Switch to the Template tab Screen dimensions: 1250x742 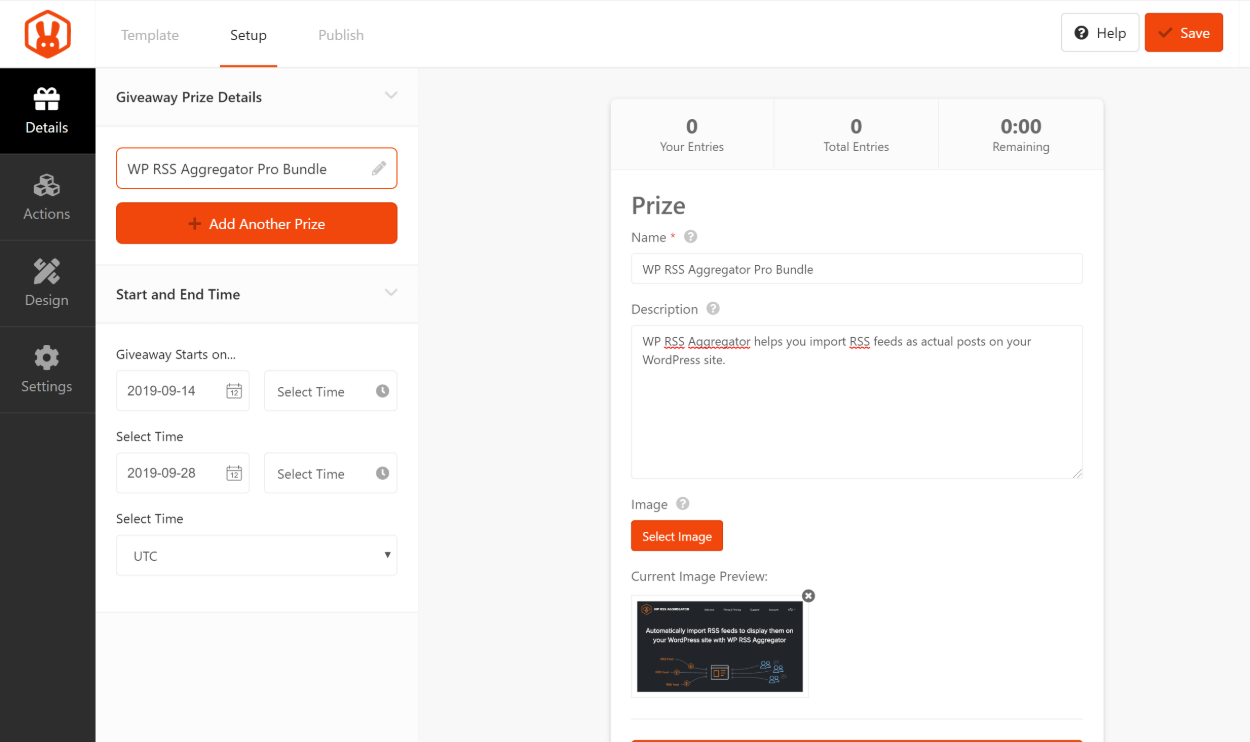pyautogui.click(x=150, y=35)
